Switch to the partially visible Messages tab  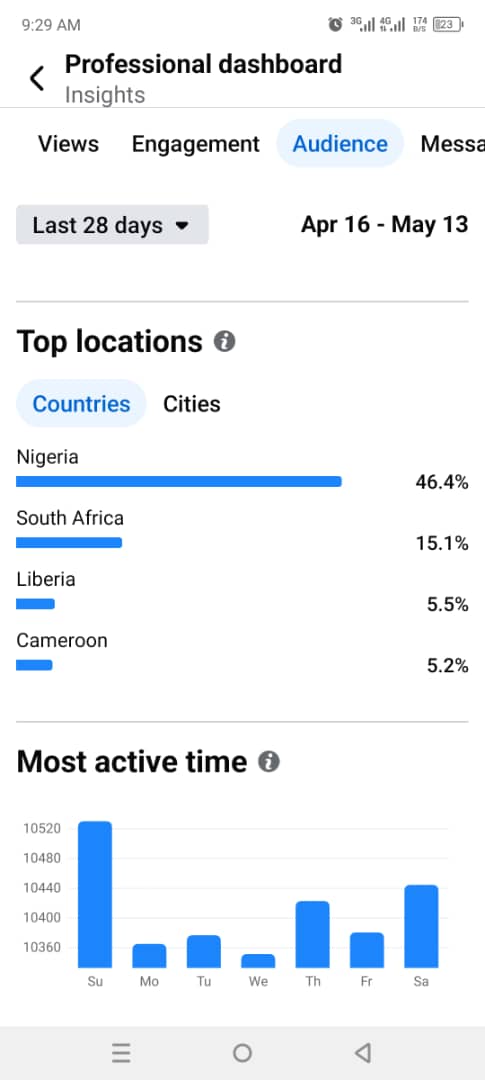click(x=453, y=144)
